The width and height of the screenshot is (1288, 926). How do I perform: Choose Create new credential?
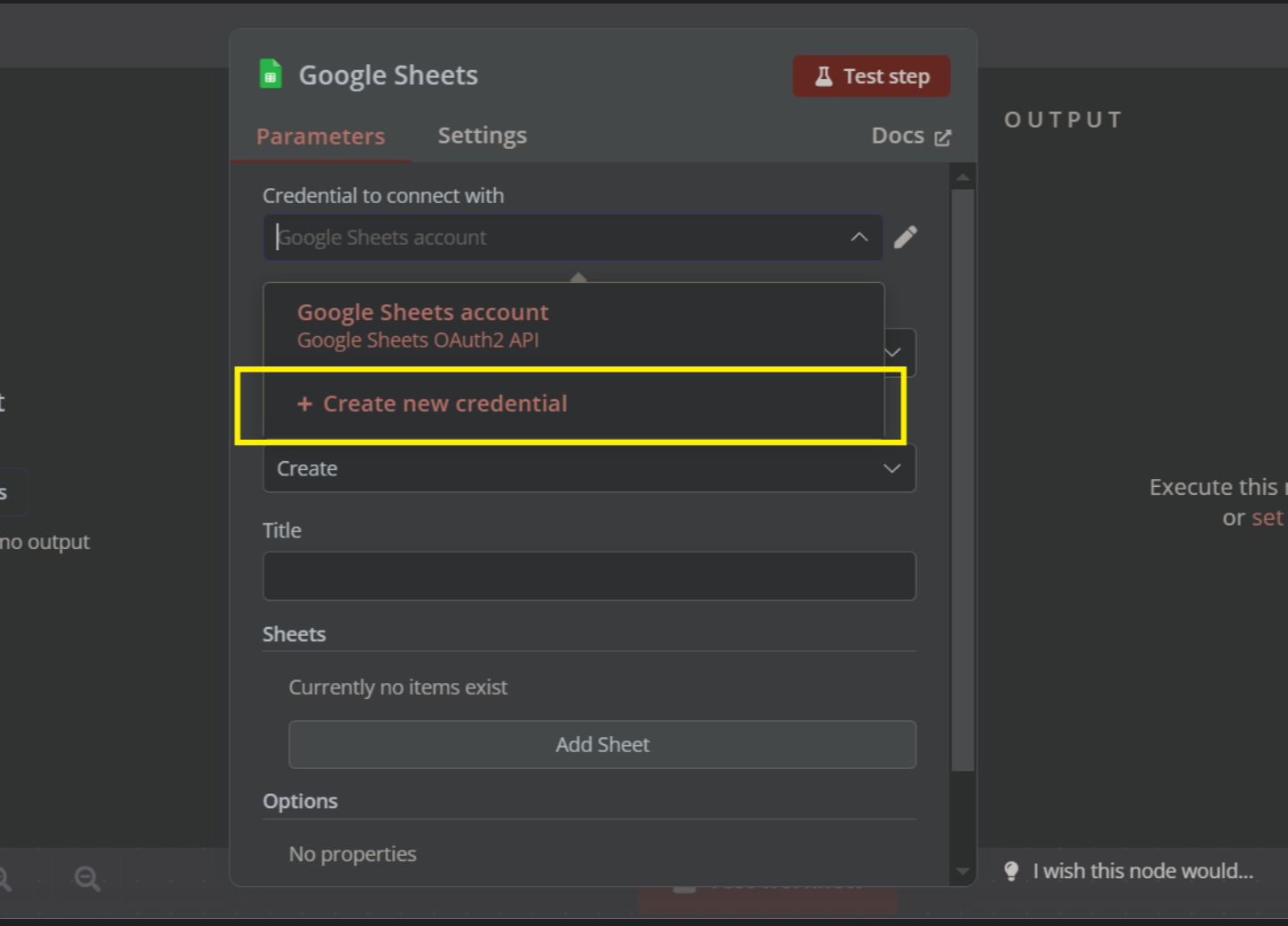[573, 404]
